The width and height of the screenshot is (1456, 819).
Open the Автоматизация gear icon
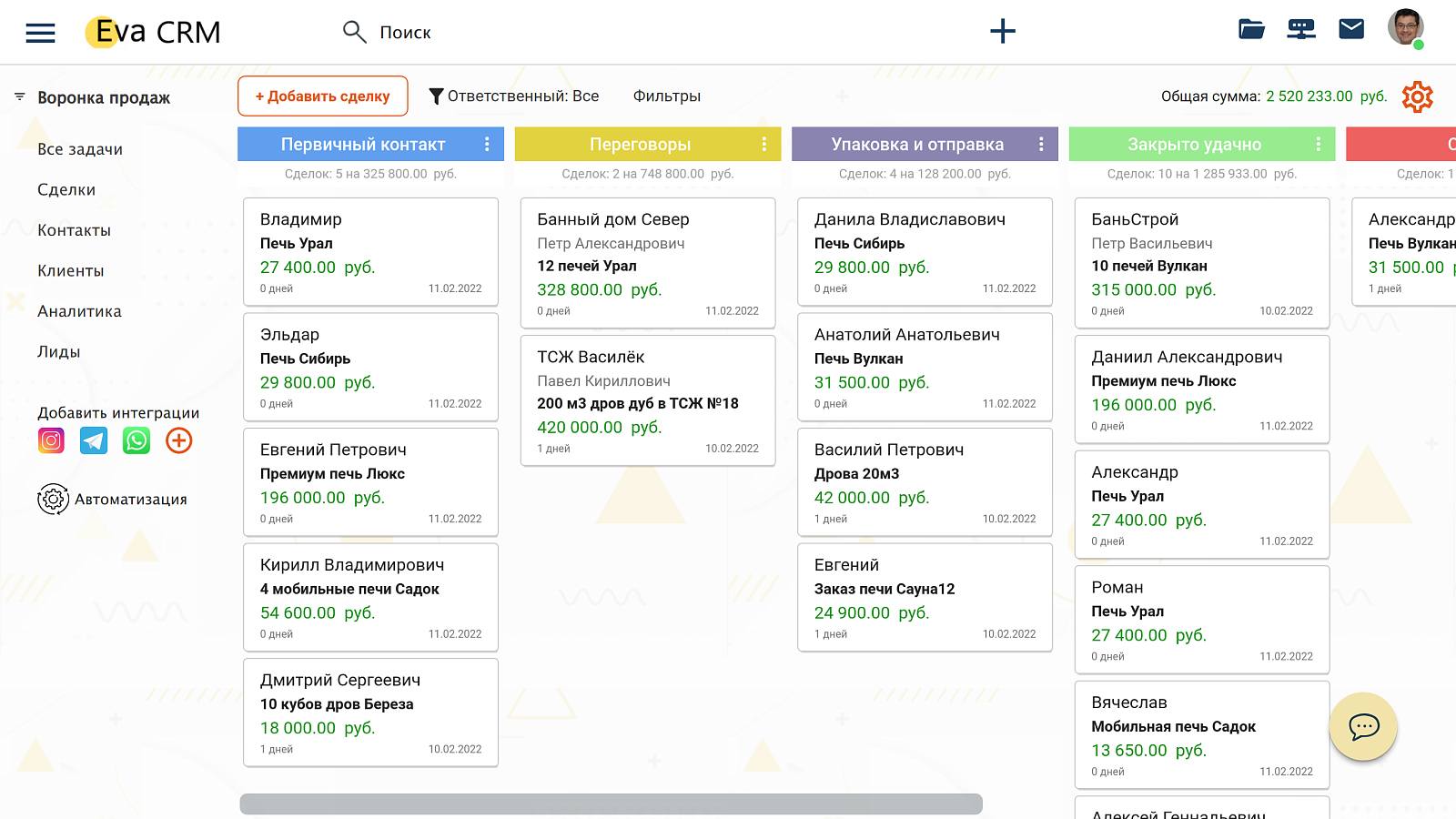pyautogui.click(x=53, y=499)
